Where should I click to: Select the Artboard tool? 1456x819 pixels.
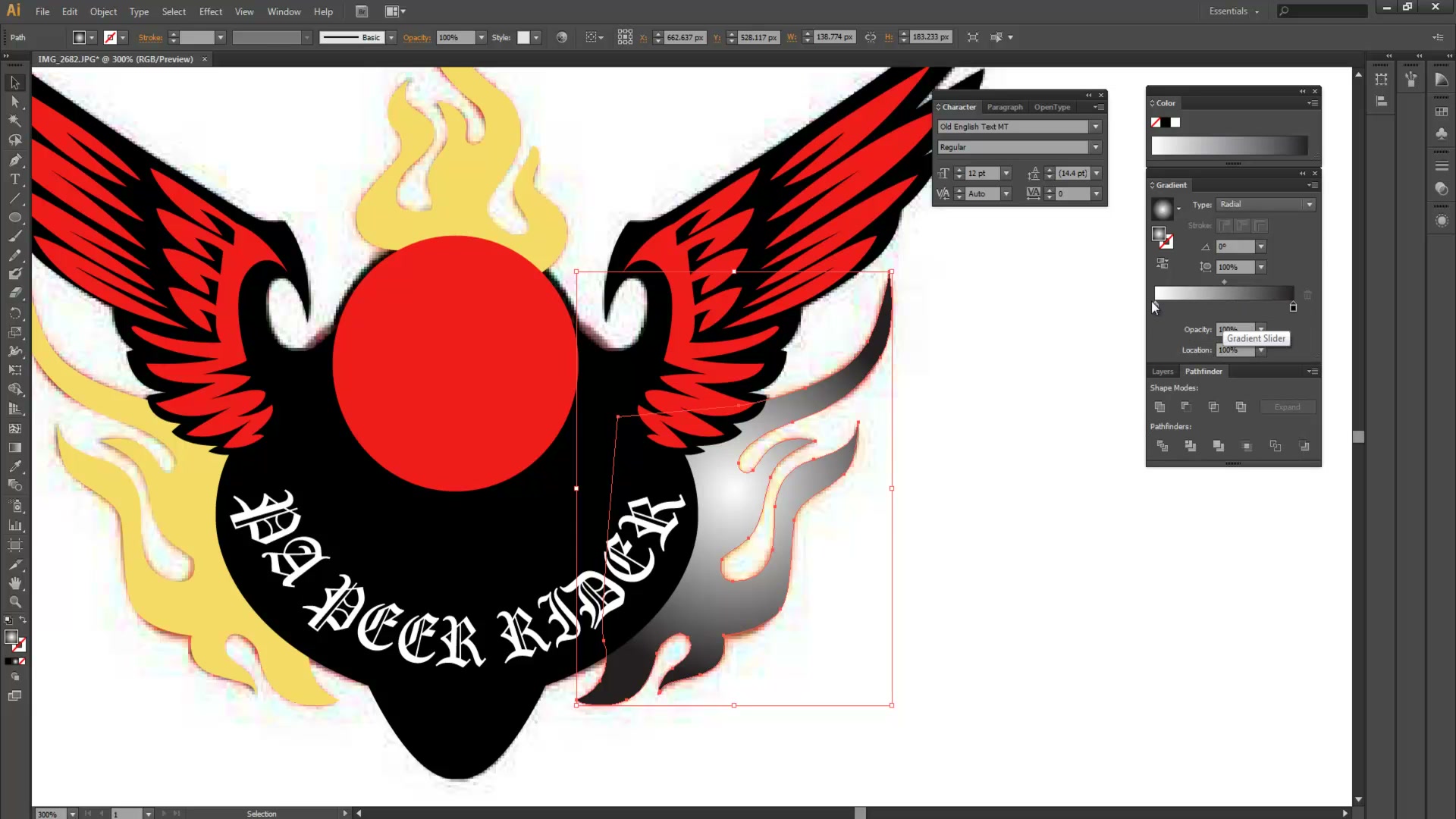coord(14,544)
